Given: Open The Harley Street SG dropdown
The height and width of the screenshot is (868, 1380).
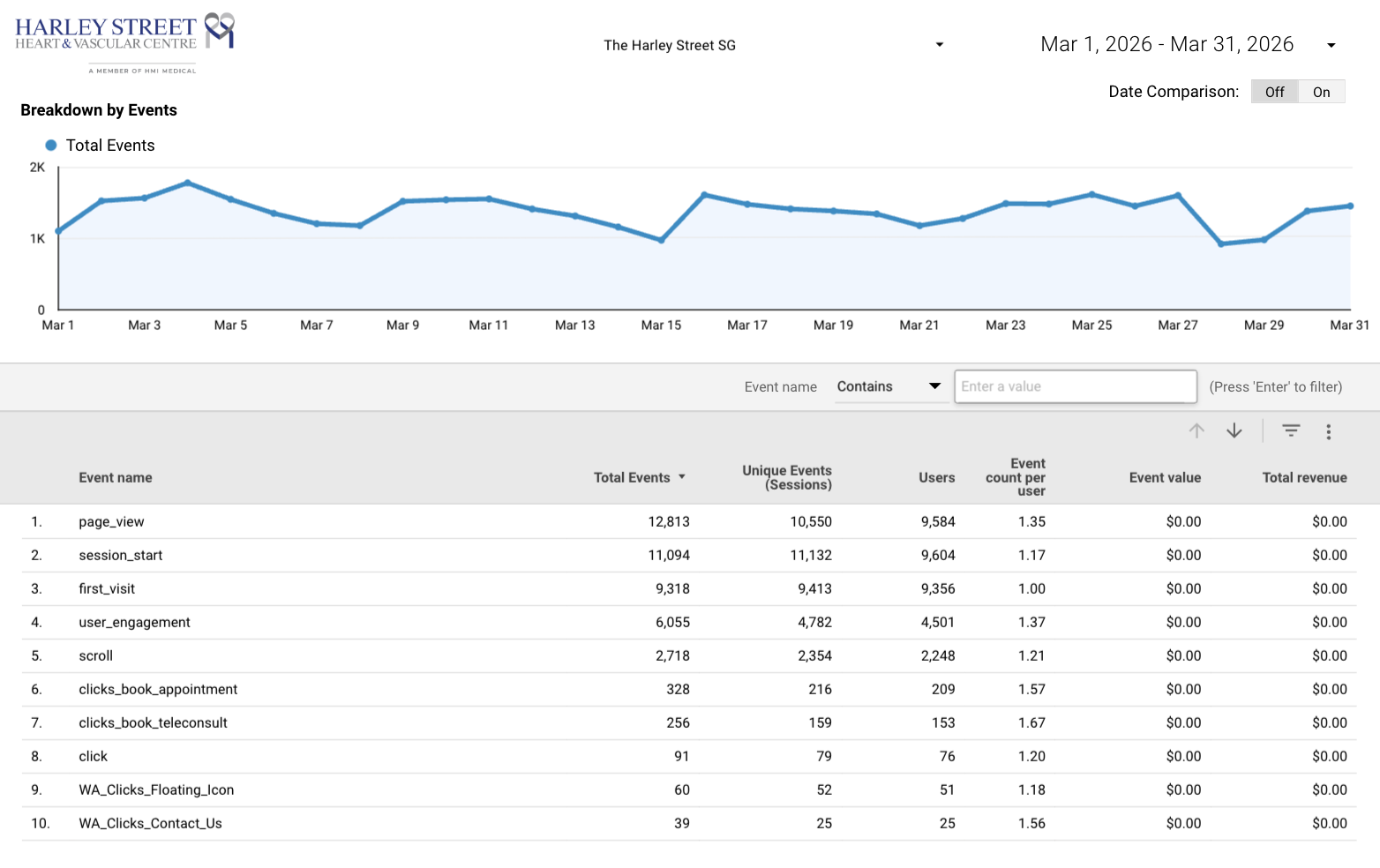Looking at the screenshot, I should point(774,45).
